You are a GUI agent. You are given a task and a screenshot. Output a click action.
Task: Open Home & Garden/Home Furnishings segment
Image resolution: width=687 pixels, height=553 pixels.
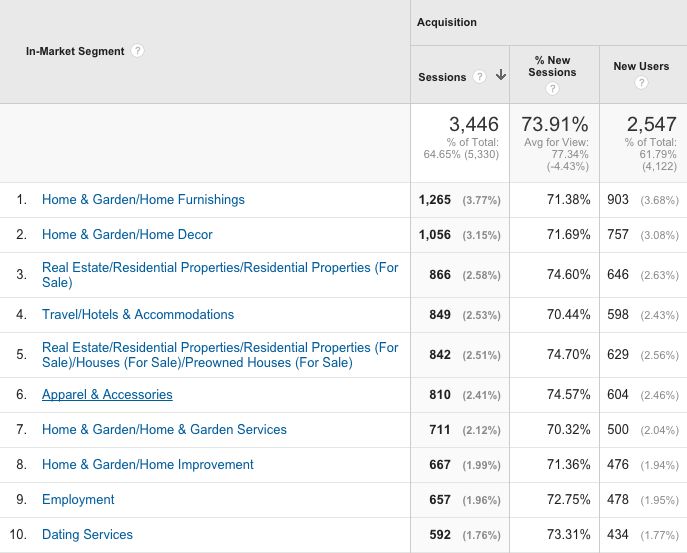point(143,199)
